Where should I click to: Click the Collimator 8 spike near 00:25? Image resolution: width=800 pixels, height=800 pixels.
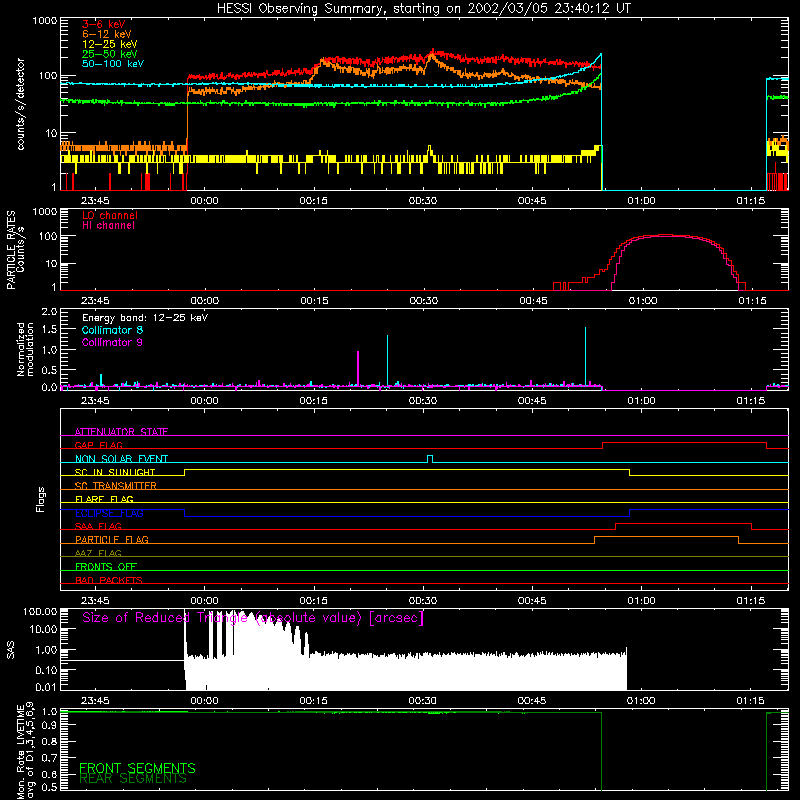tap(387, 359)
